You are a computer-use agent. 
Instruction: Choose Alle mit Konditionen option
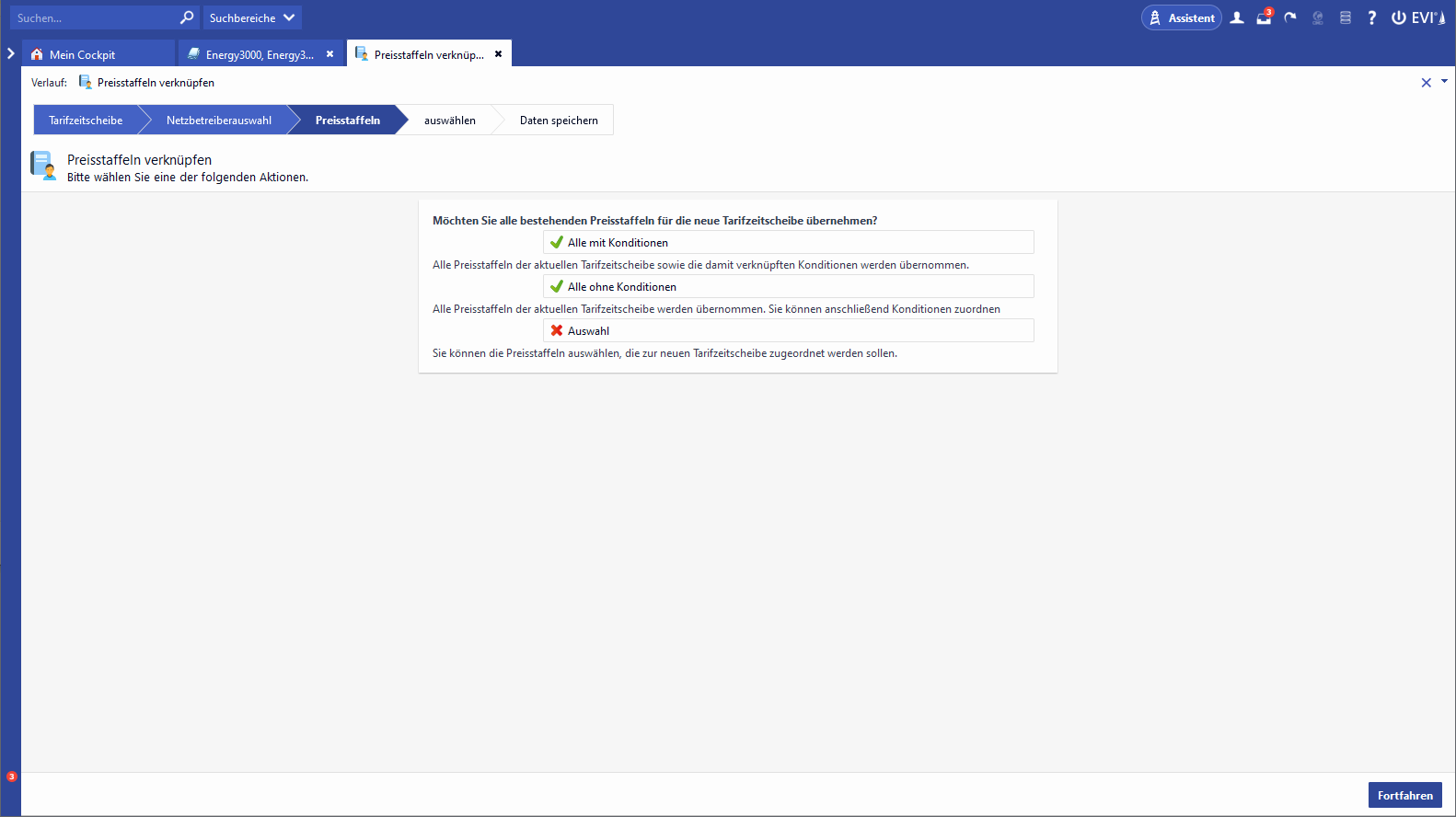[788, 242]
